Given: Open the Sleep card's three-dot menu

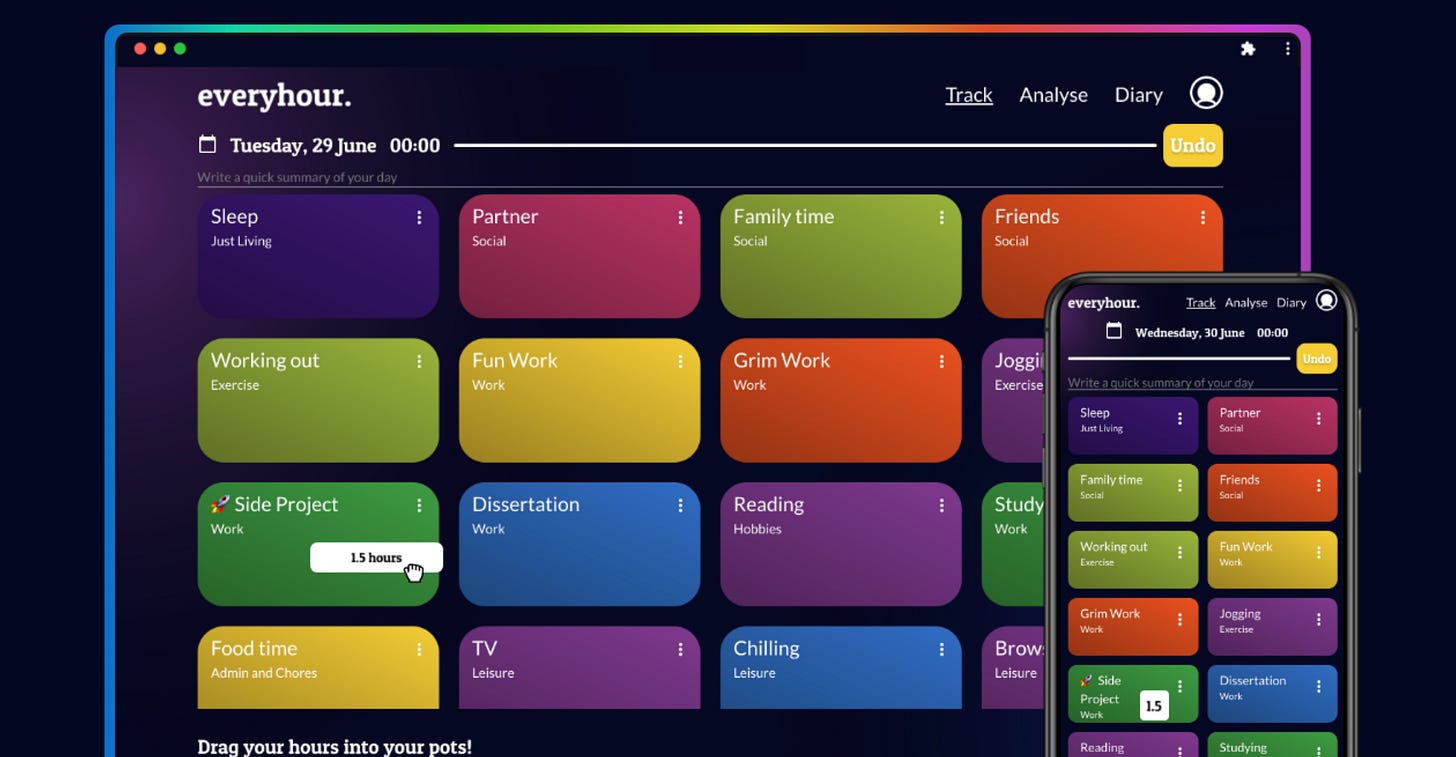Looking at the screenshot, I should 419,217.
